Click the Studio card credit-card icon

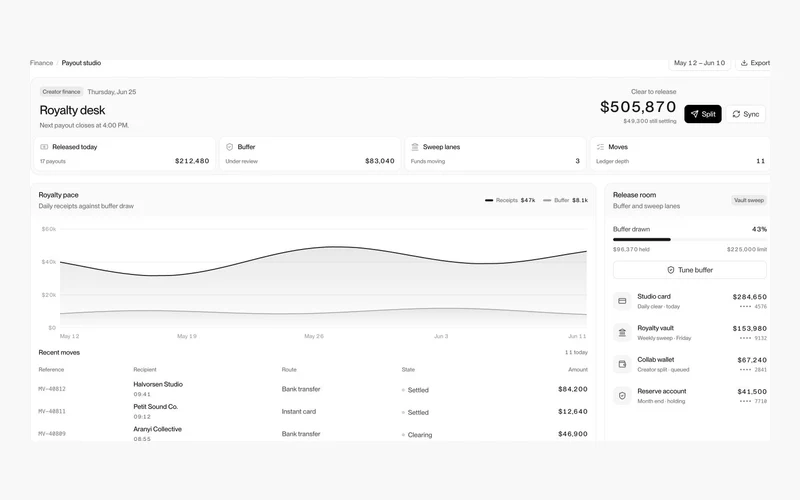[x=622, y=301]
